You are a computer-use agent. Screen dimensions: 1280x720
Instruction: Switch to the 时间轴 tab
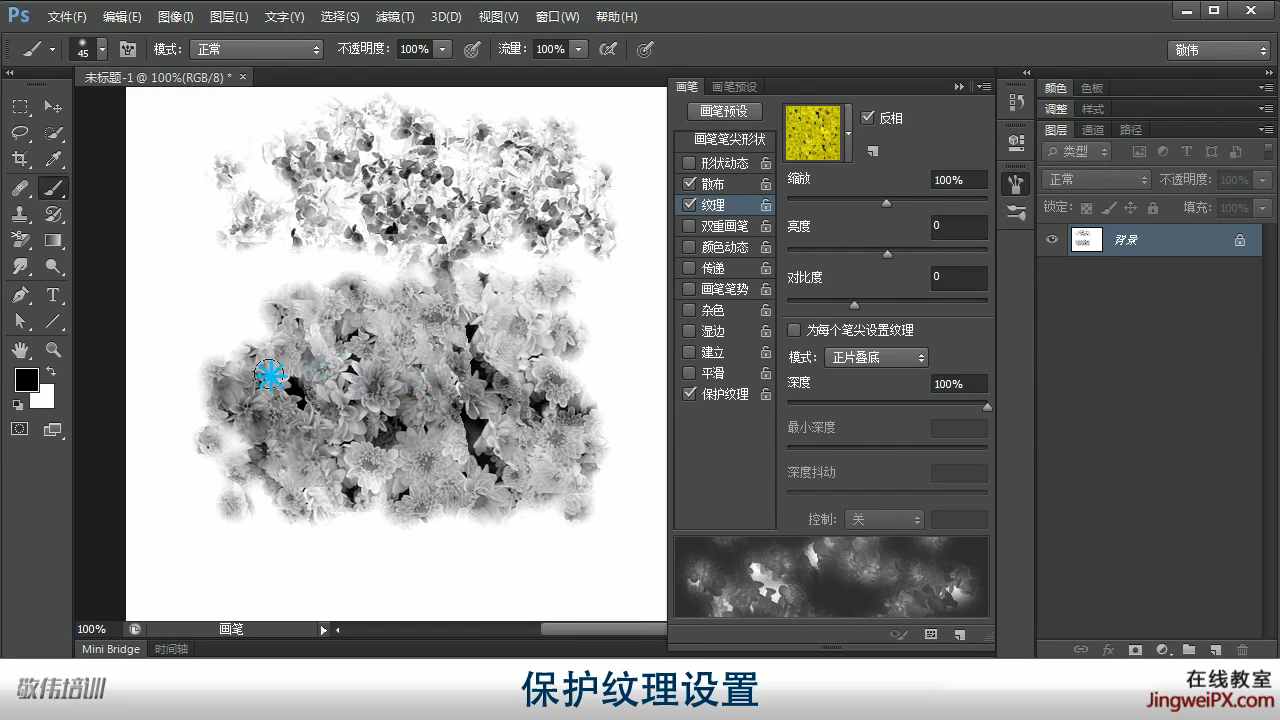click(171, 649)
